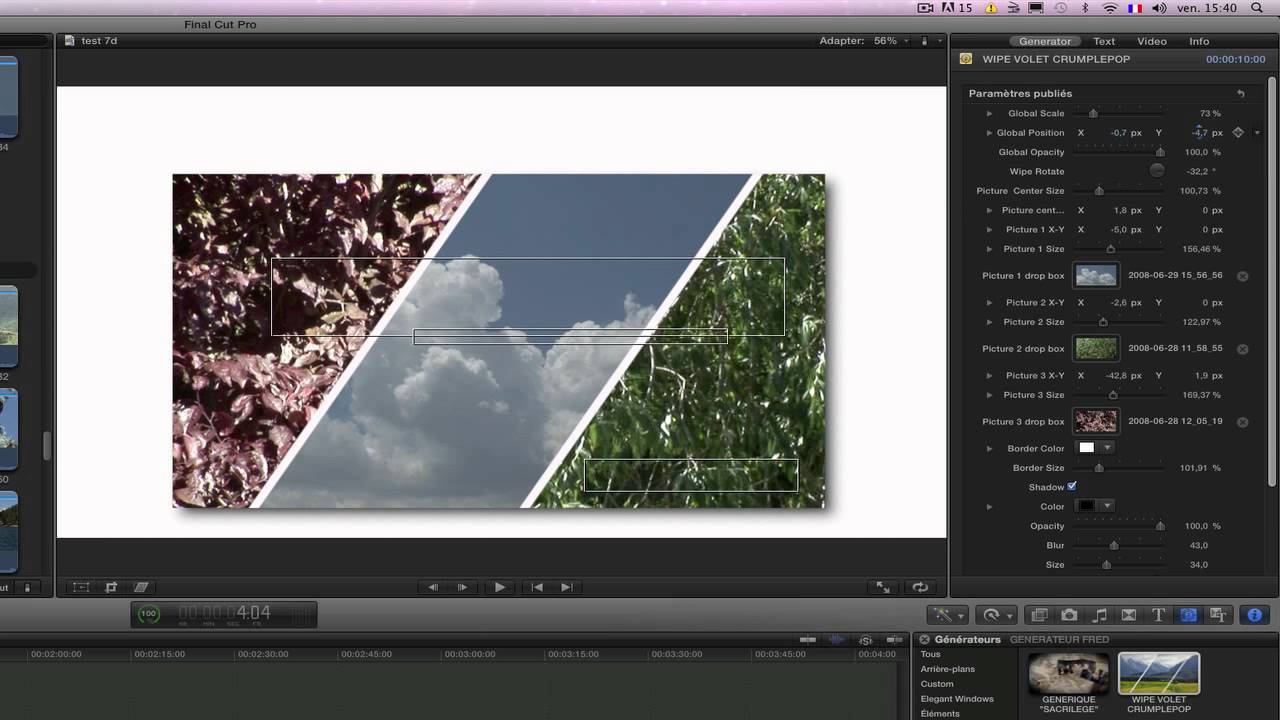Open the Transitions browser
Screen dimensions: 1280x720
pos(1129,615)
